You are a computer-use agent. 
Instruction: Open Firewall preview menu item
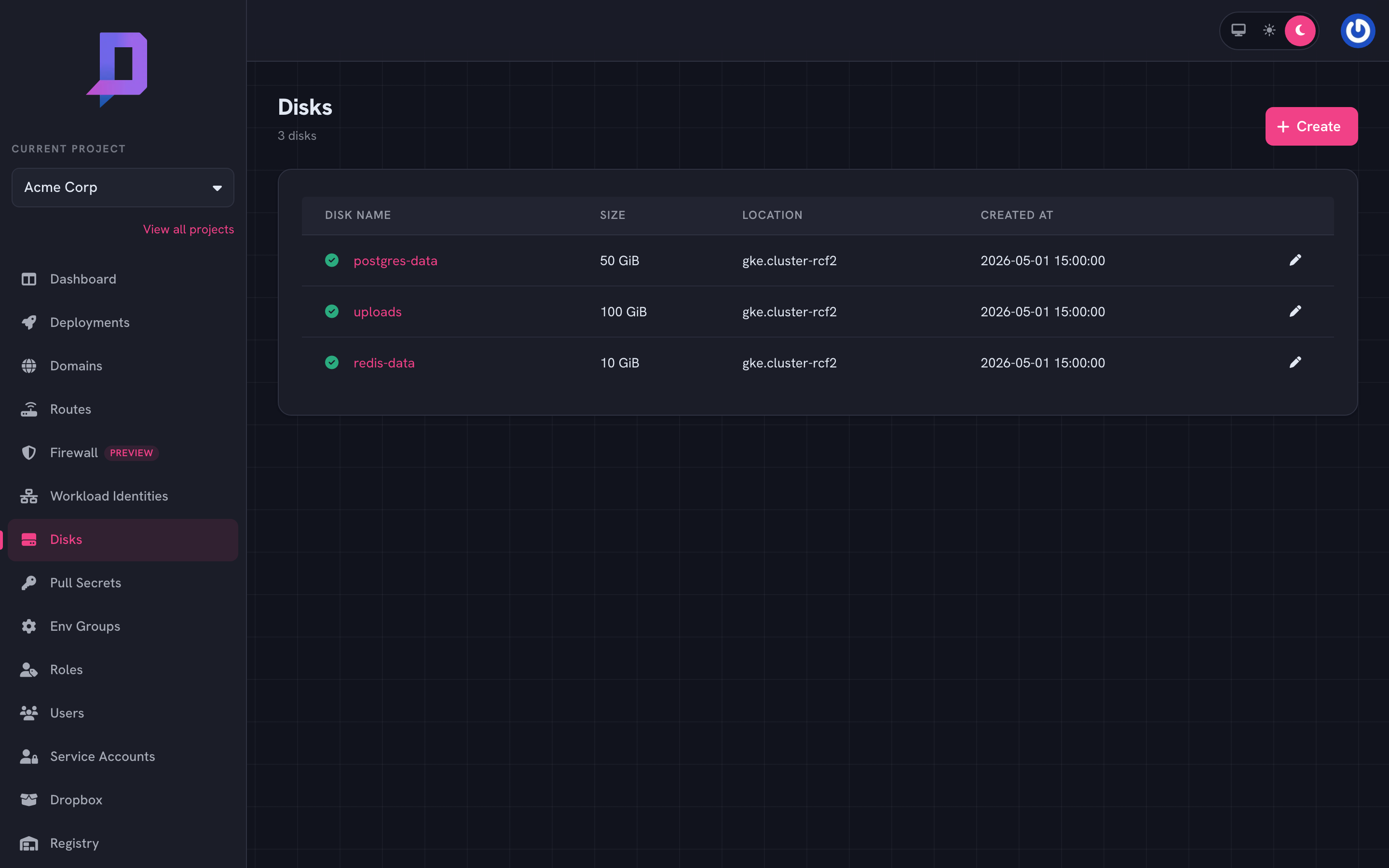coord(123,452)
